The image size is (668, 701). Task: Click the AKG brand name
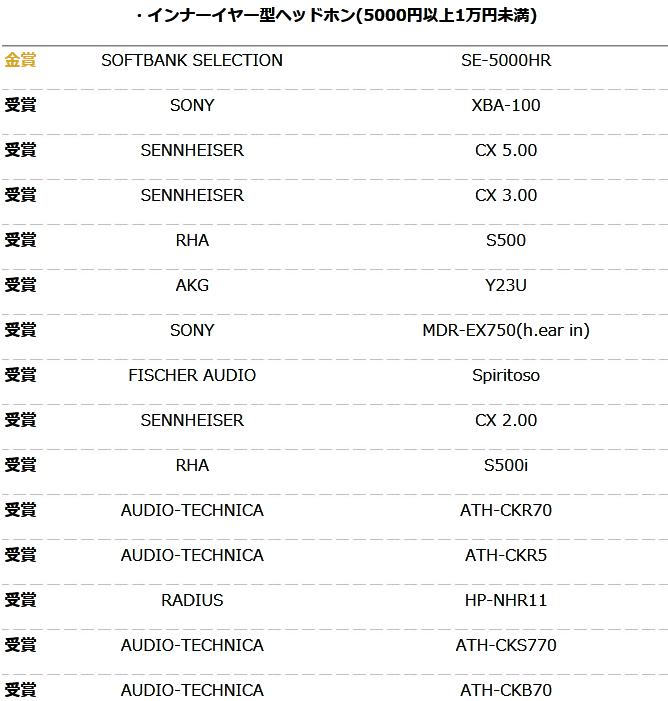click(x=192, y=285)
